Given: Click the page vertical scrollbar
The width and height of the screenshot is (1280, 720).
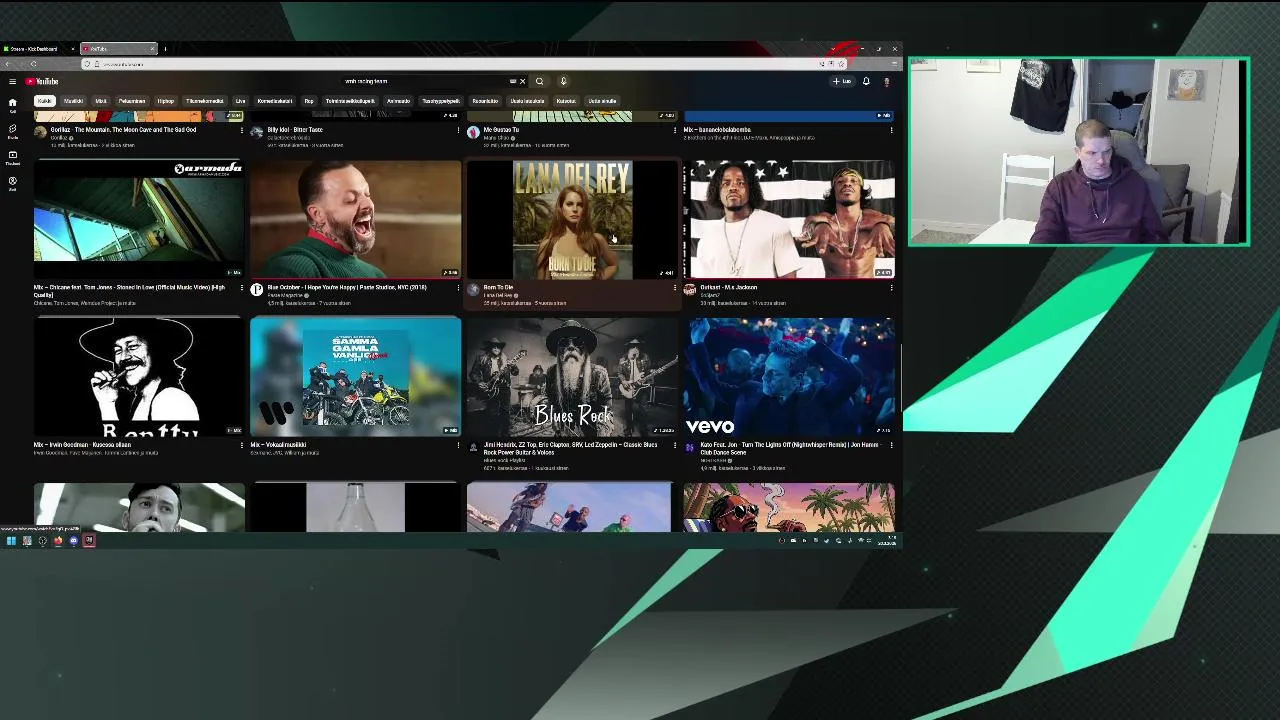Looking at the screenshot, I should [x=901, y=378].
